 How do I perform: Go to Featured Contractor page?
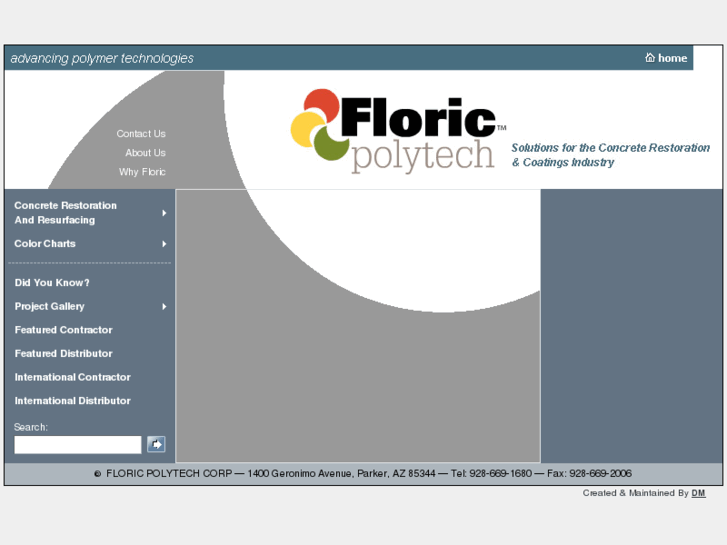pyautogui.click(x=64, y=330)
